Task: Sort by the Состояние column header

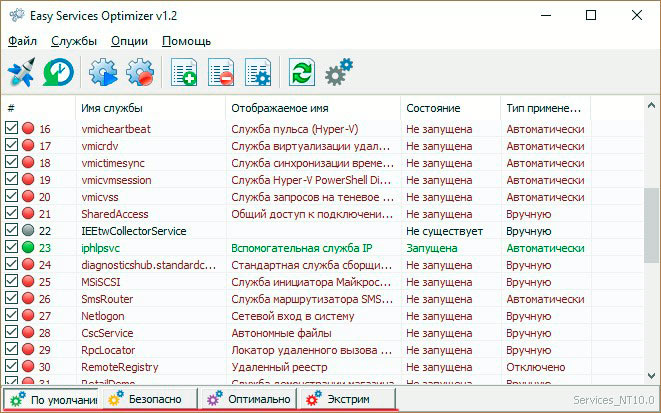Action: pos(433,107)
